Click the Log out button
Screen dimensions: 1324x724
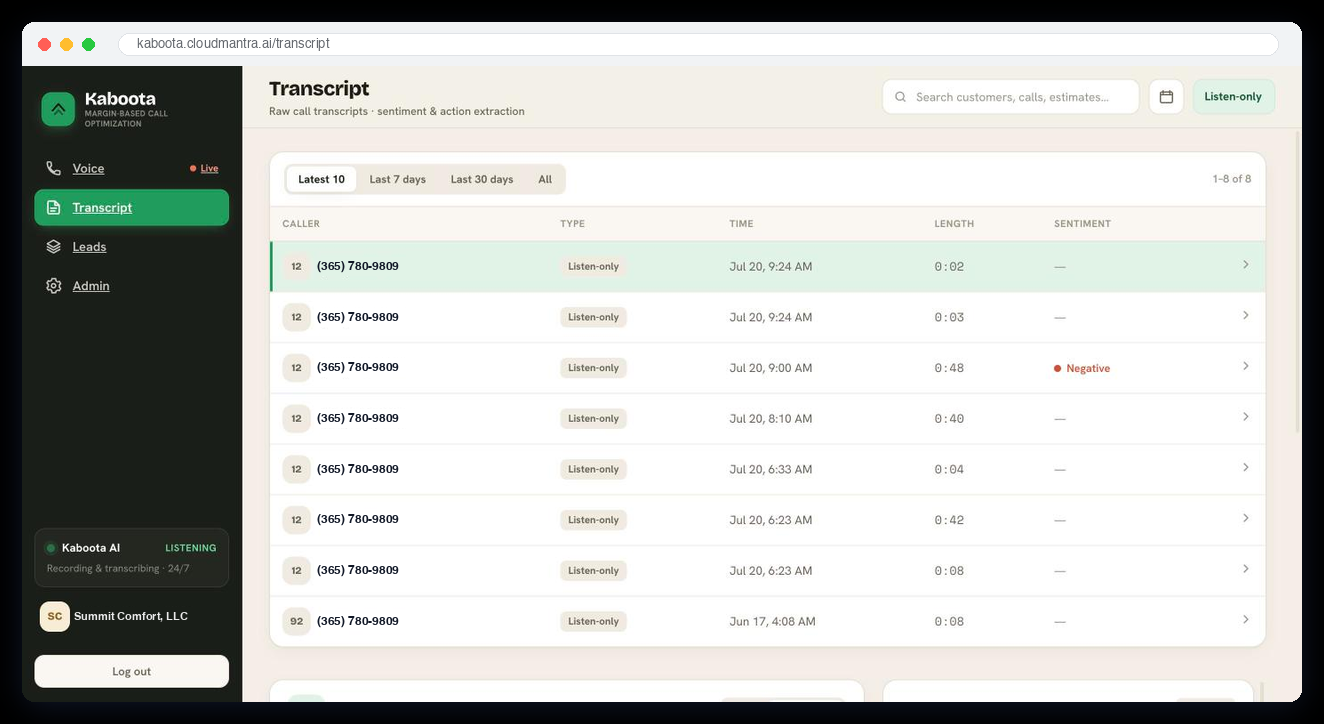click(131, 671)
